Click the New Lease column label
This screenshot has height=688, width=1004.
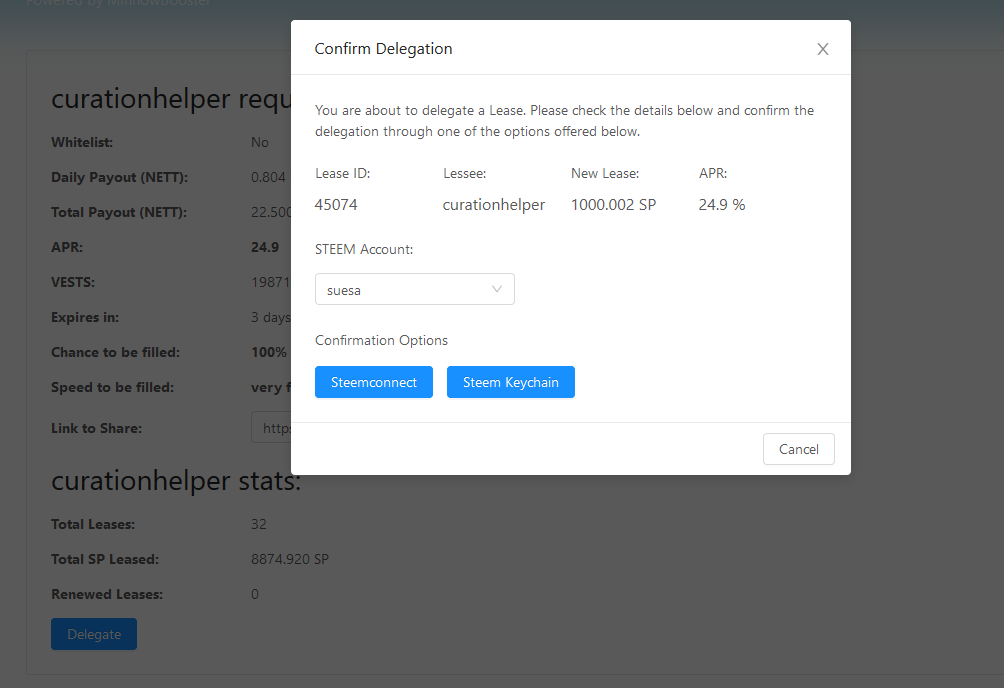(x=605, y=173)
